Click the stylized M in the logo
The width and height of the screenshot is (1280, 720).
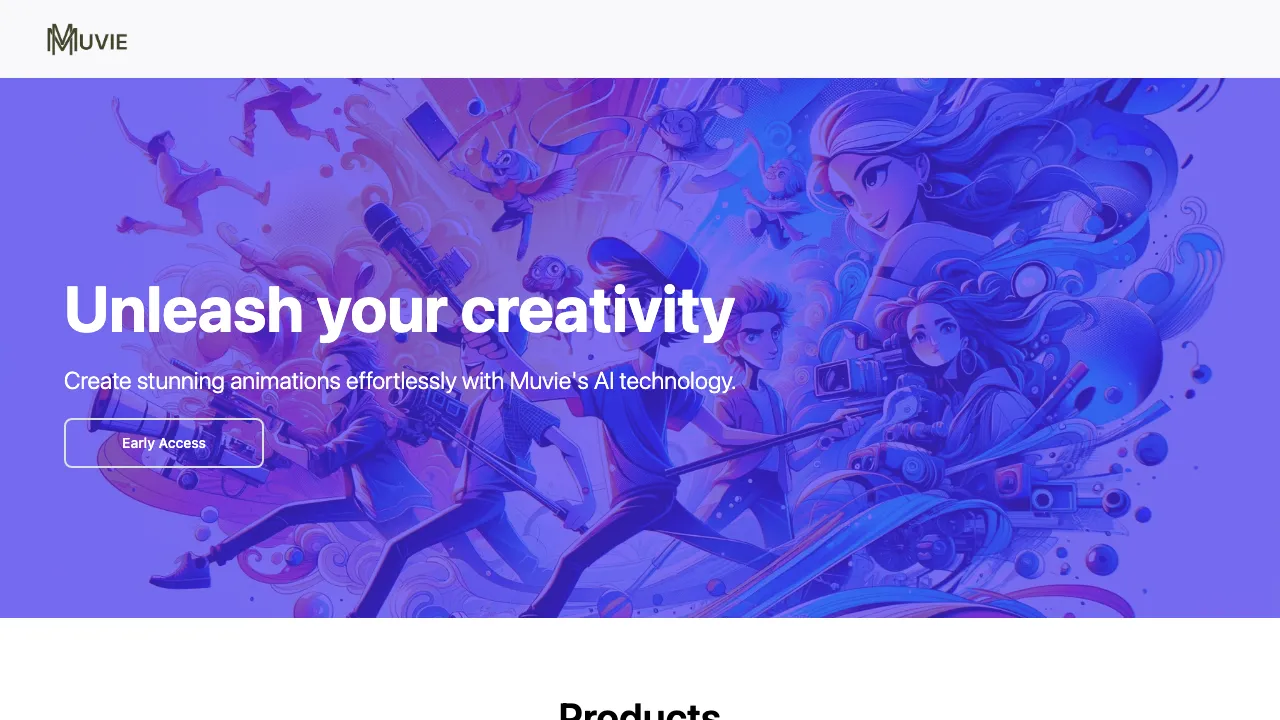[62, 39]
